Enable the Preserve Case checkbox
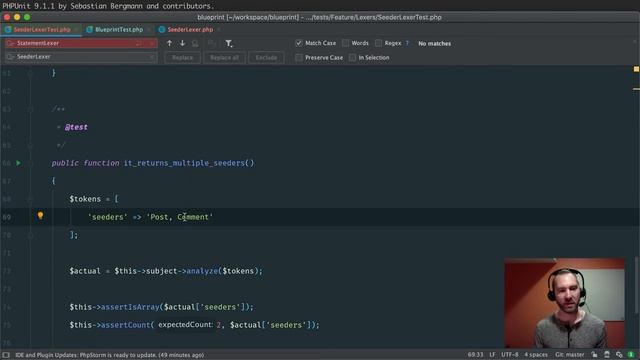 click(x=299, y=58)
